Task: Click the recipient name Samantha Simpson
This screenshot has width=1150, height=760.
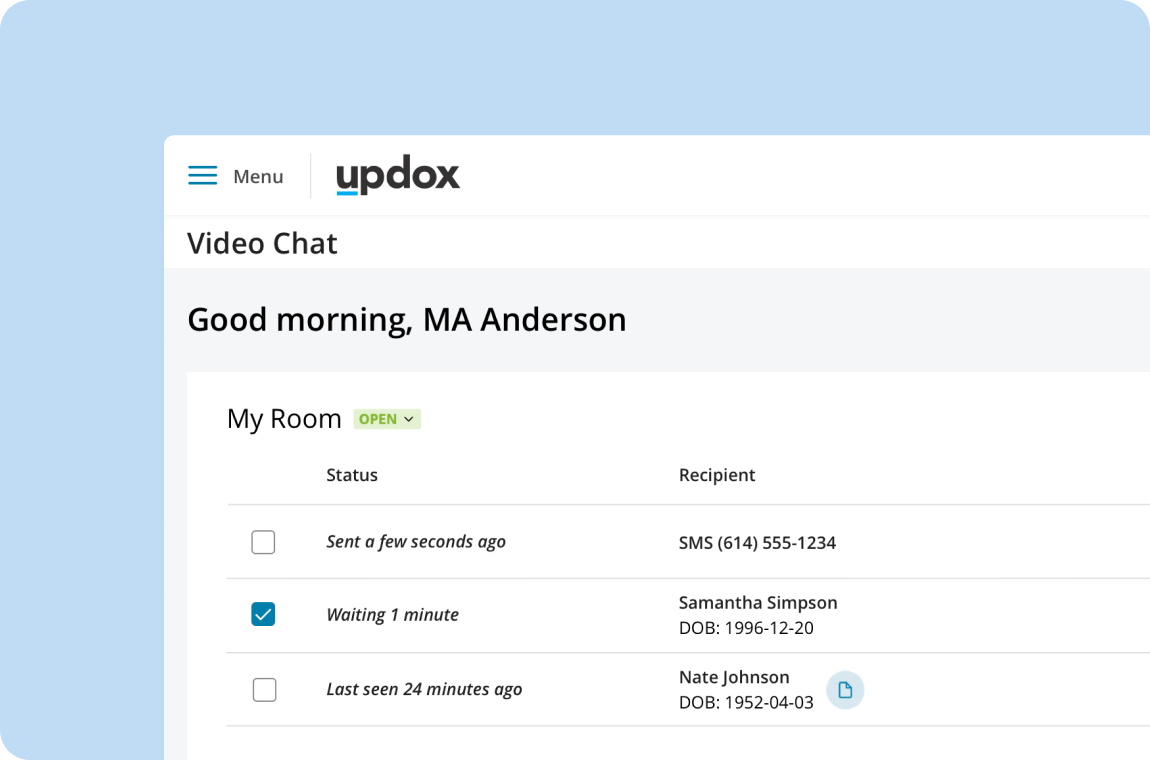Action: [x=758, y=603]
